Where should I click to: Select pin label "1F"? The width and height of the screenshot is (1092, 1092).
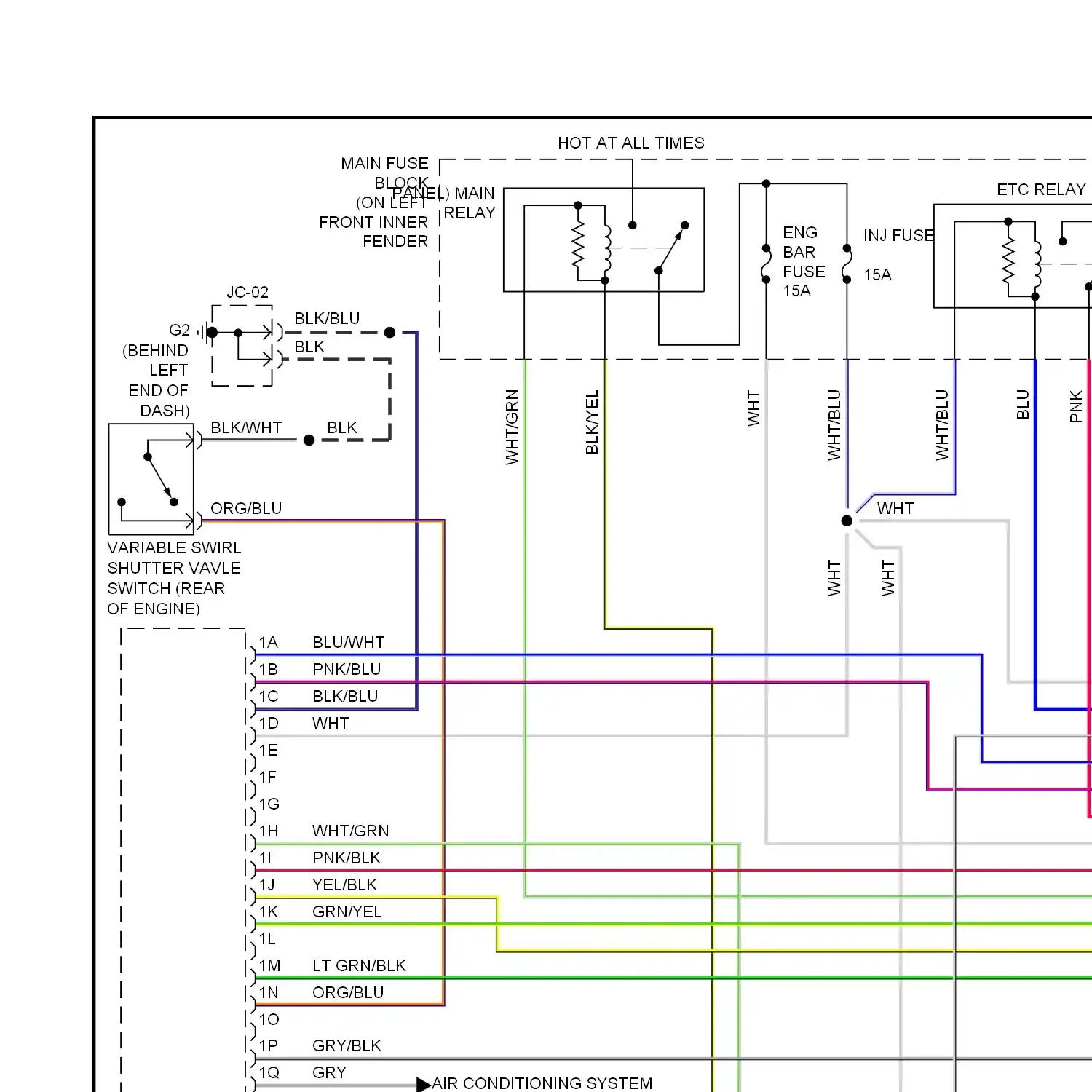pos(268,777)
